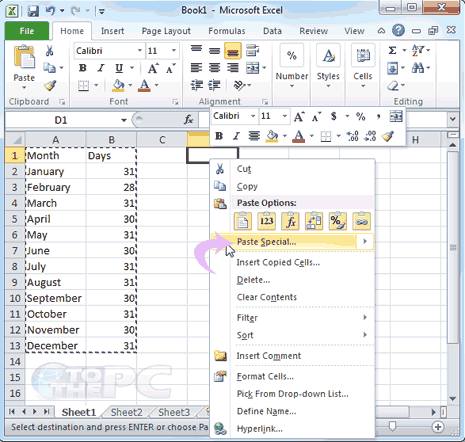Expand the Paste Special submenu arrow

coord(365,241)
